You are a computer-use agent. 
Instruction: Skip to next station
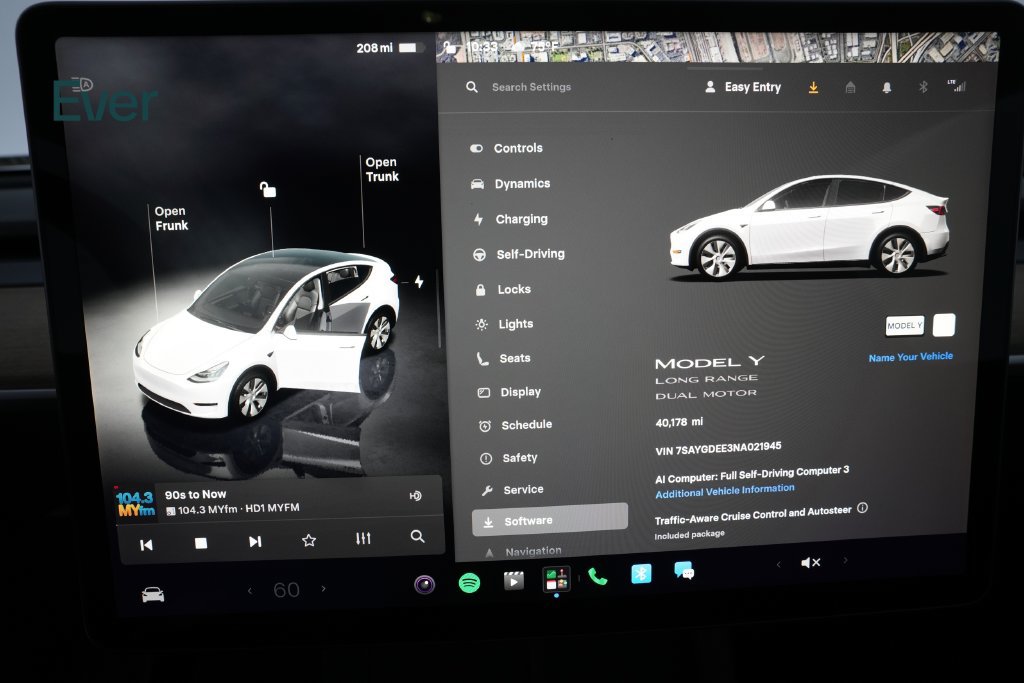[x=255, y=541]
